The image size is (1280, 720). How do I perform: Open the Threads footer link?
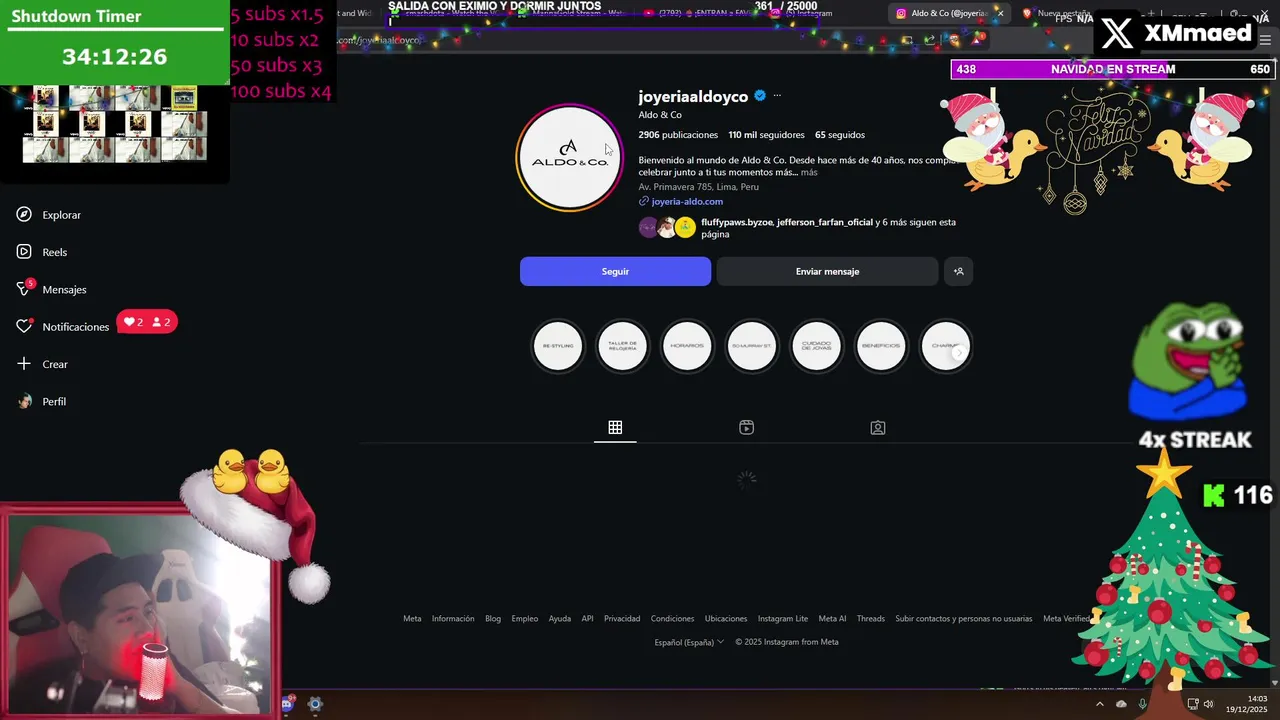click(871, 618)
